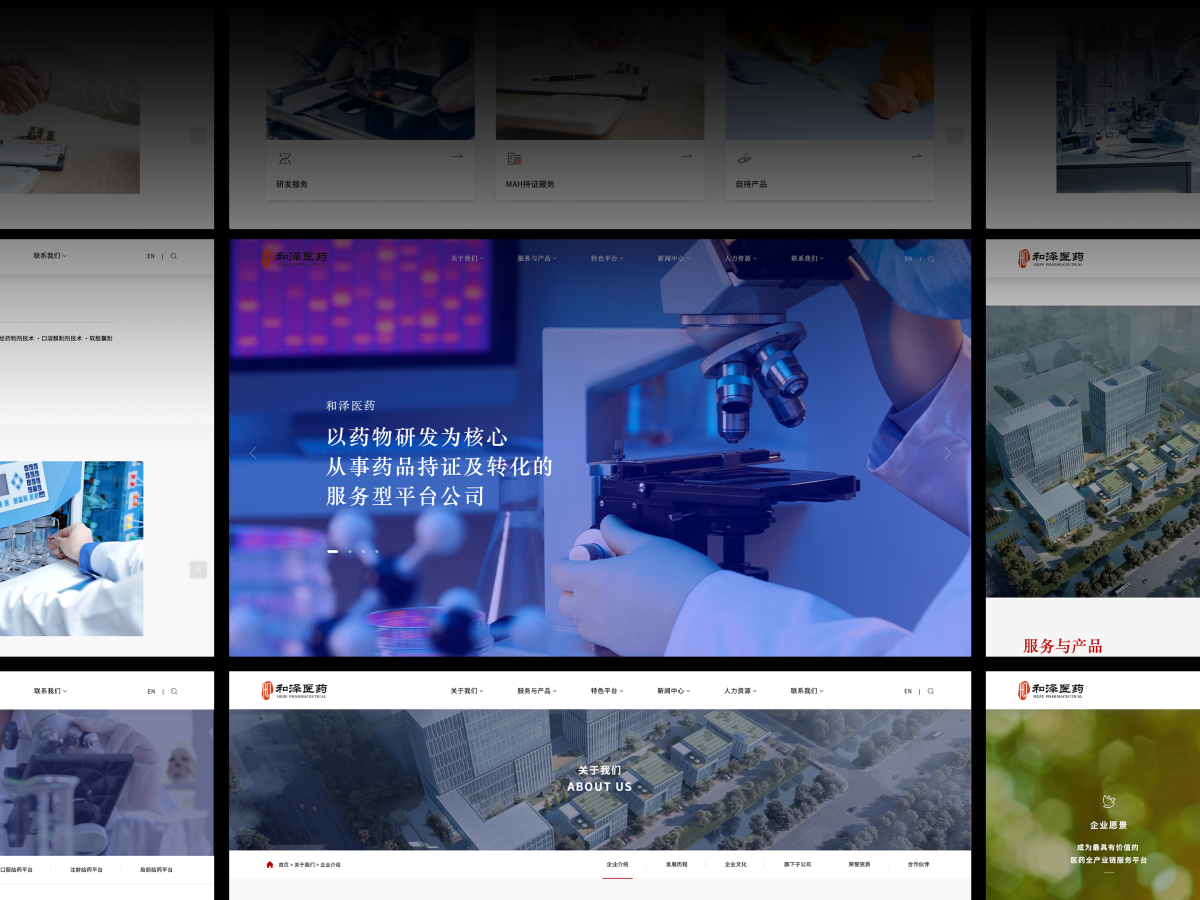Click the 自持产品 card title

coord(751,184)
